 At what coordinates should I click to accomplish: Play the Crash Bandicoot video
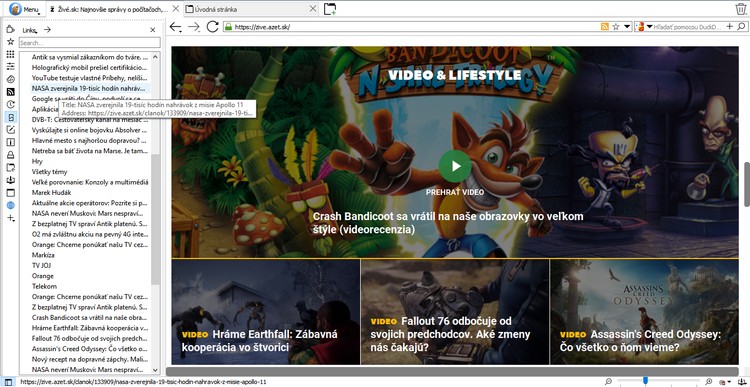(455, 166)
